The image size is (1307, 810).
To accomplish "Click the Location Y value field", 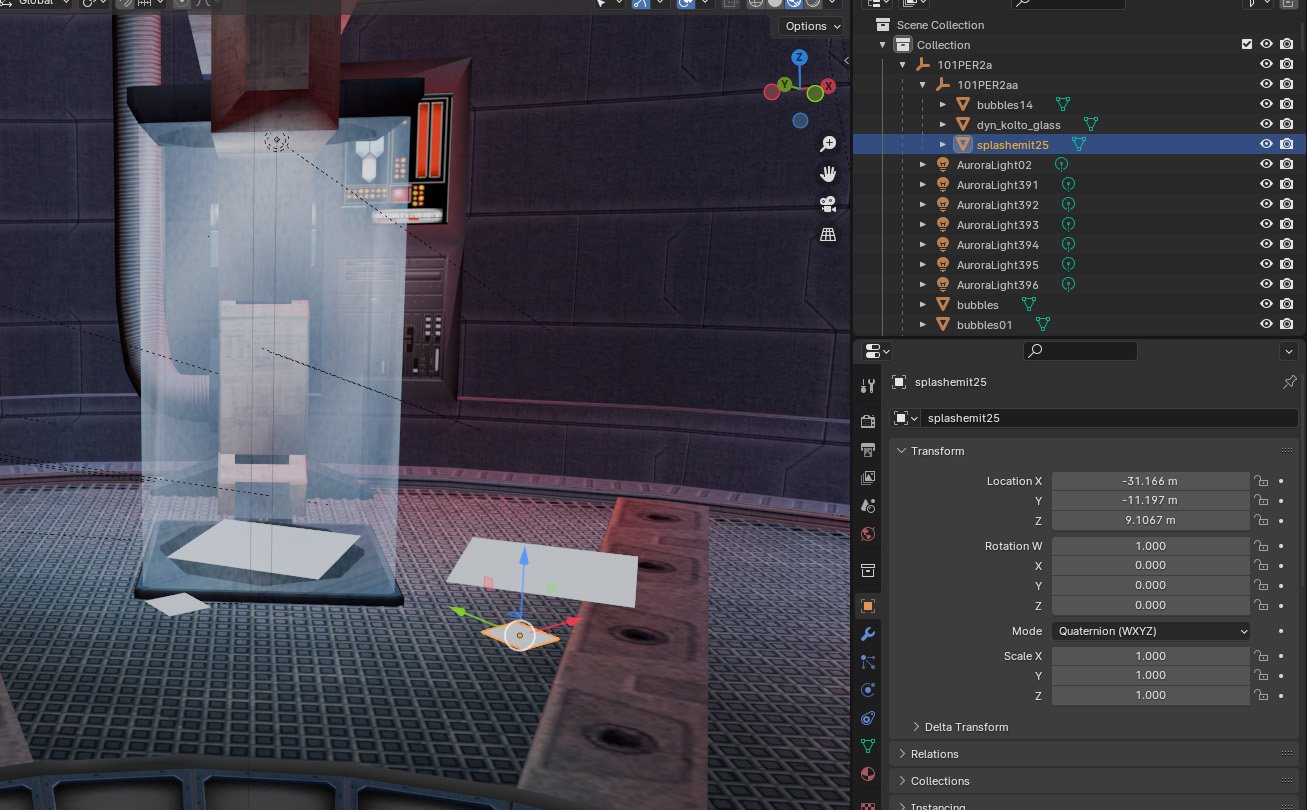I will 1150,500.
